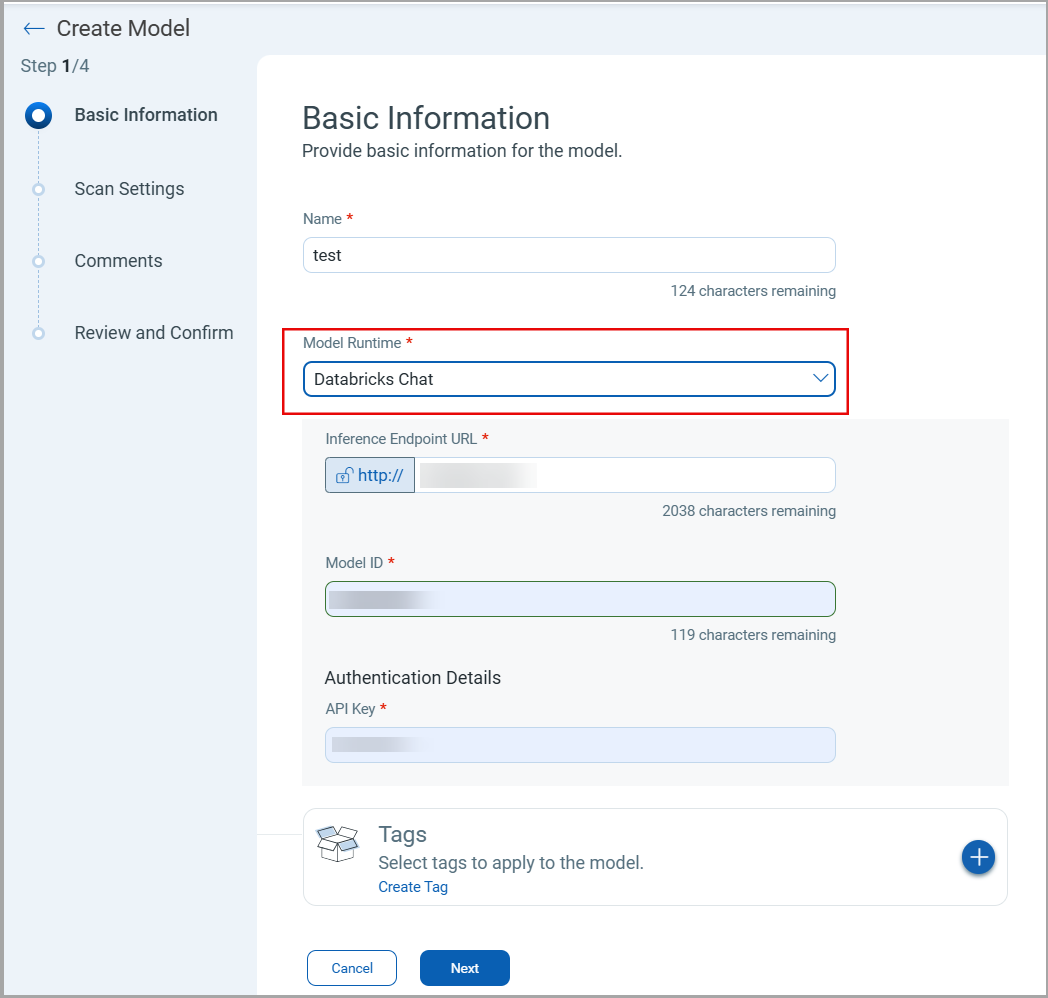Open the Model Runtime dropdown

[568, 379]
